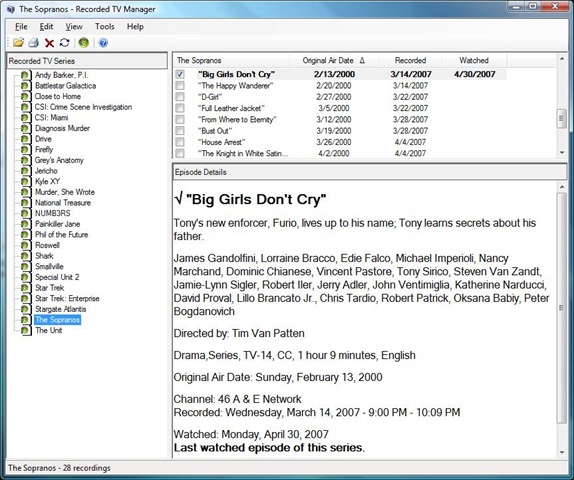Open the Help menu
The height and width of the screenshot is (480, 574).
135,27
